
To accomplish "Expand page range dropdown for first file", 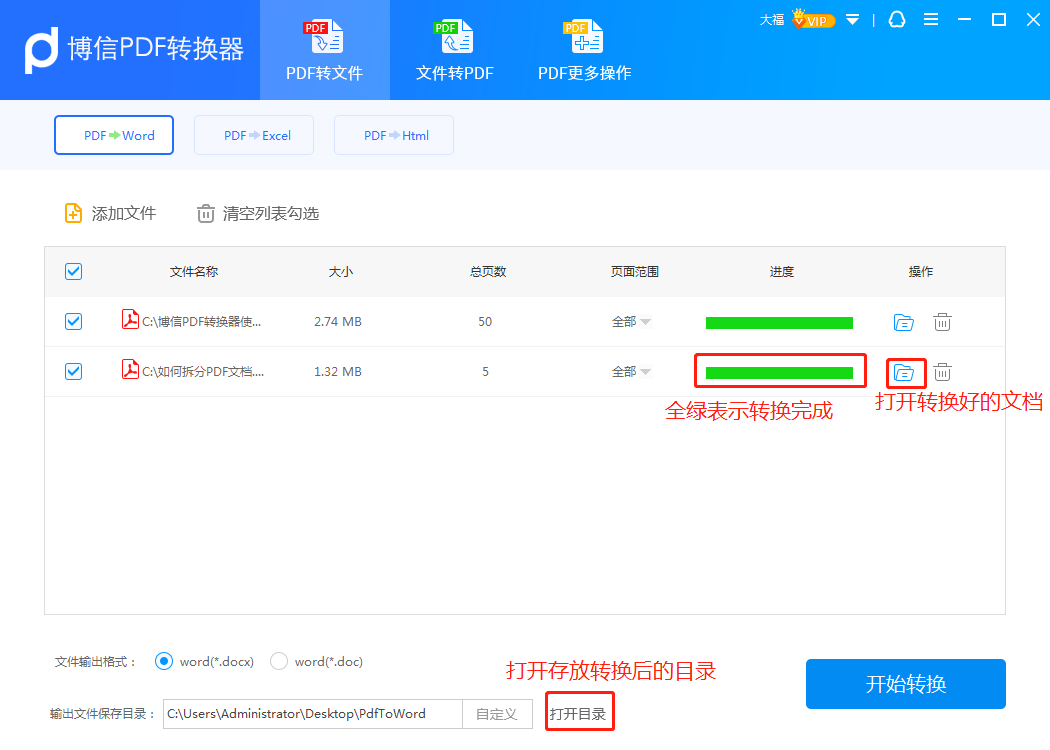I will (645, 322).
